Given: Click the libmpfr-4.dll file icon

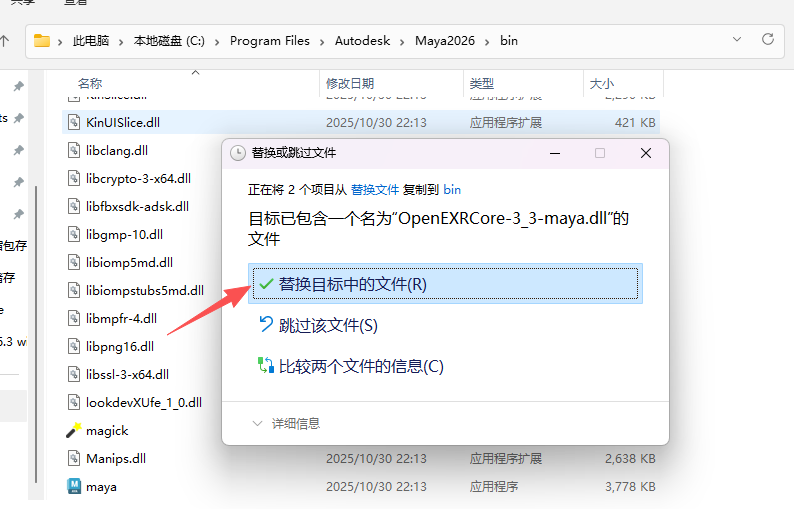Looking at the screenshot, I should tap(74, 318).
